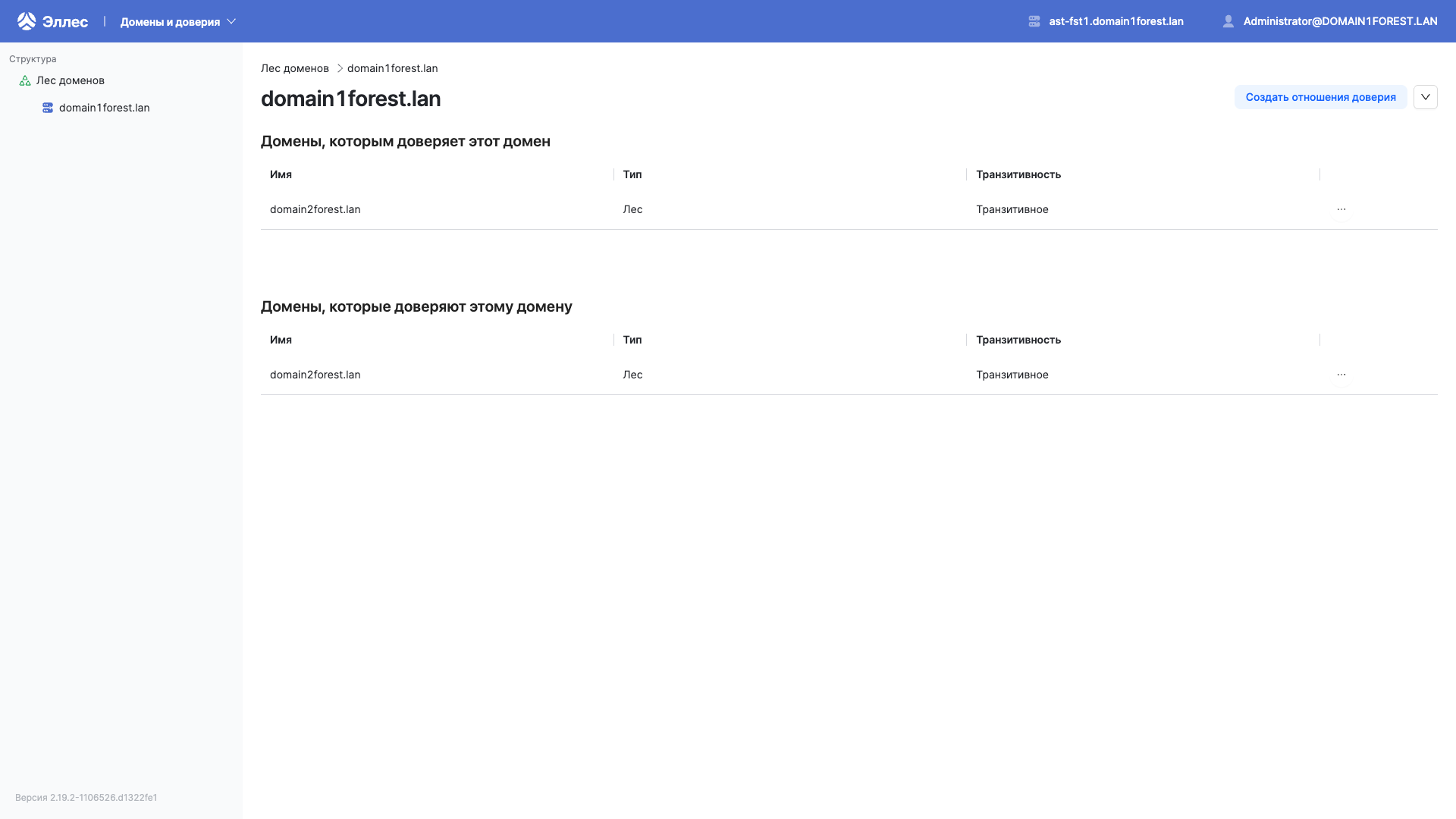Expand the arrow next to Создать отношения доверия

tap(1426, 97)
